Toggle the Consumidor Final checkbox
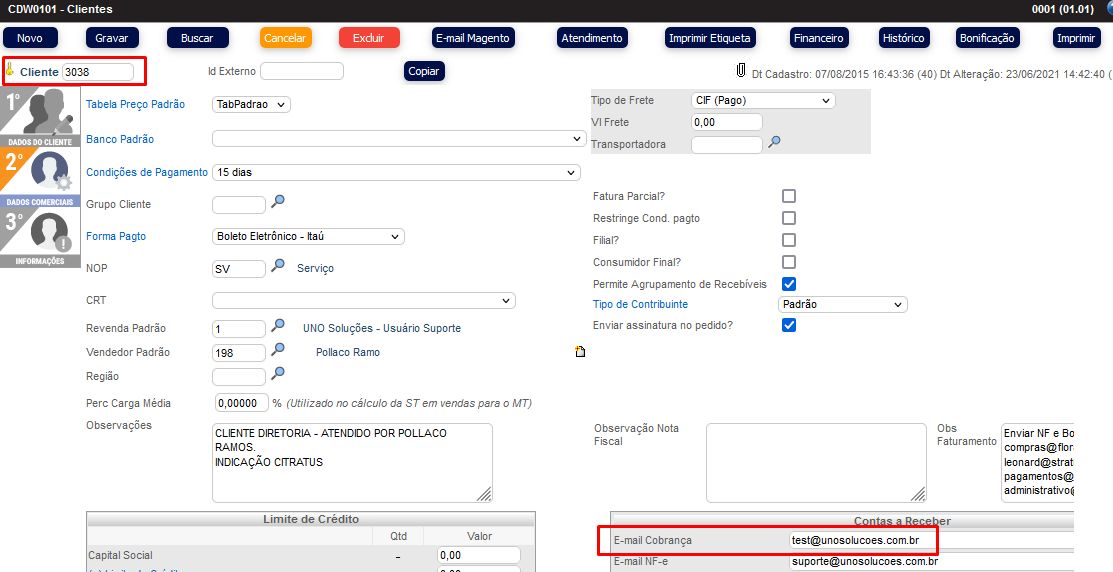1113x572 pixels. click(x=789, y=262)
